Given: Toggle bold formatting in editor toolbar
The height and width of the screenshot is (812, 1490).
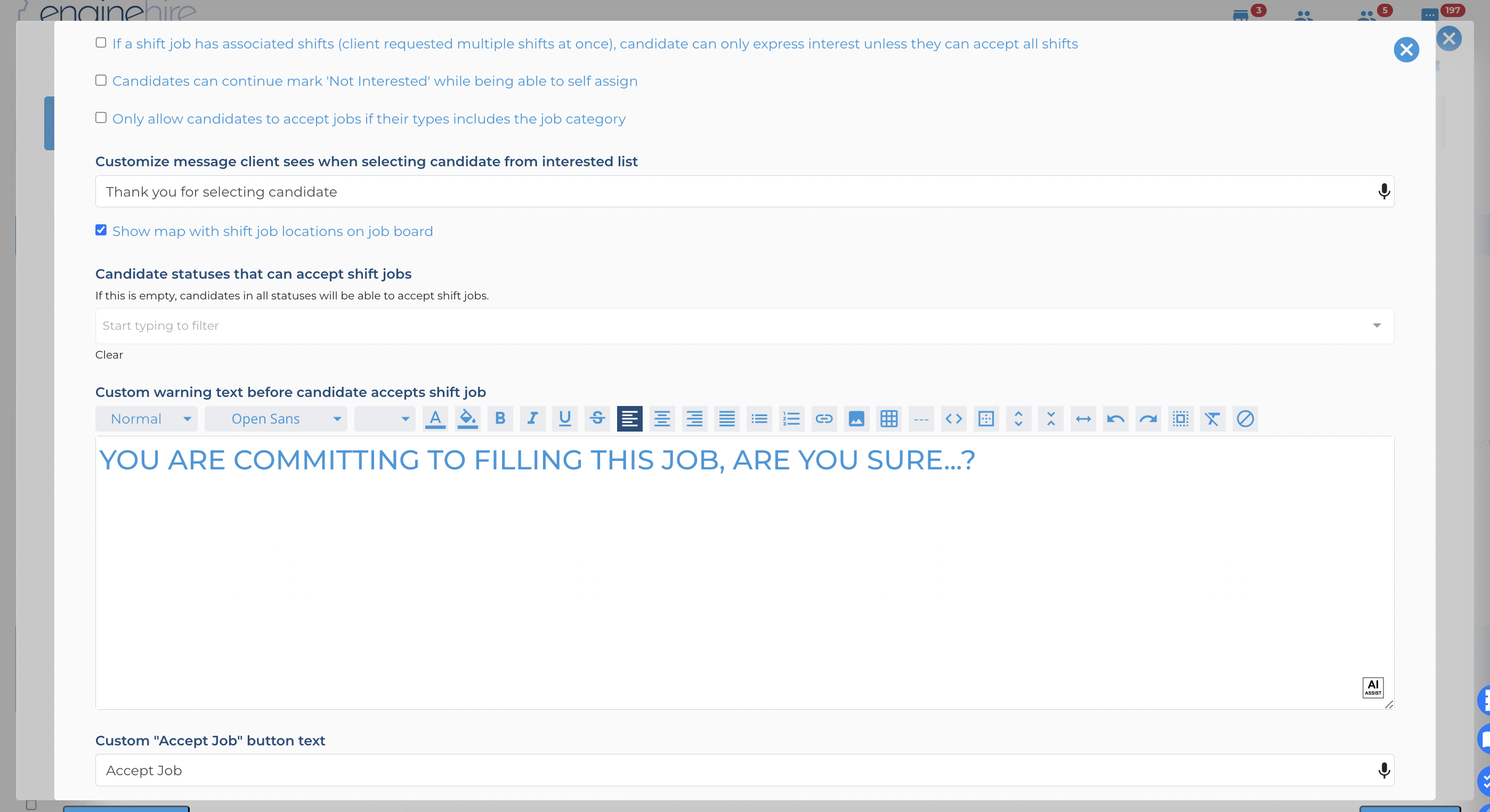Looking at the screenshot, I should (500, 418).
